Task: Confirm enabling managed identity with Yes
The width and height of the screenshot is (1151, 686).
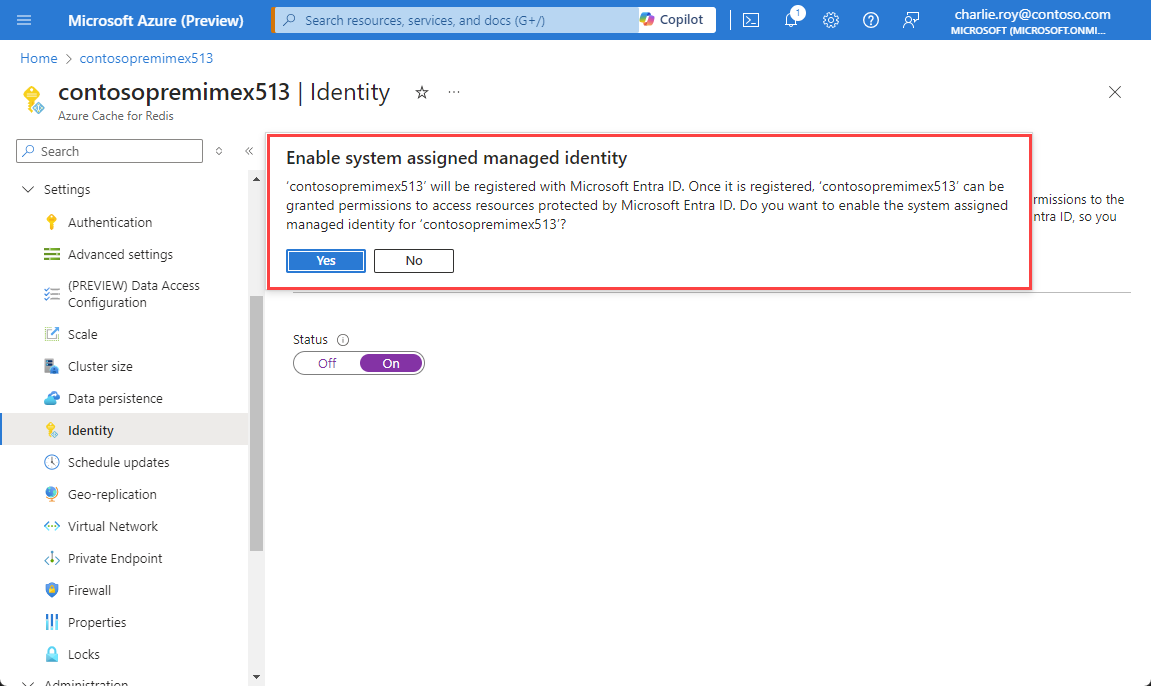Action: click(326, 260)
